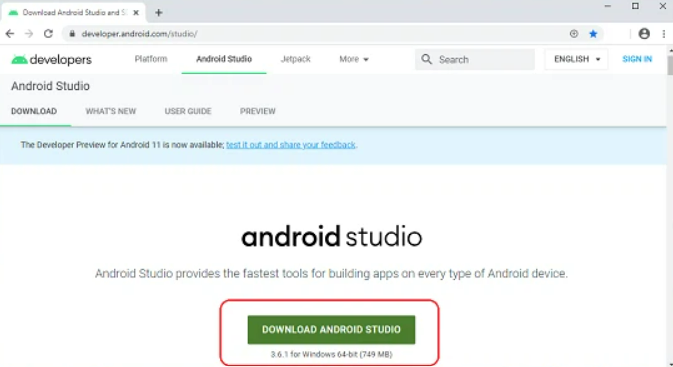Click the 'android studio' logo text
Screen dimensions: 673x367
coord(331,237)
